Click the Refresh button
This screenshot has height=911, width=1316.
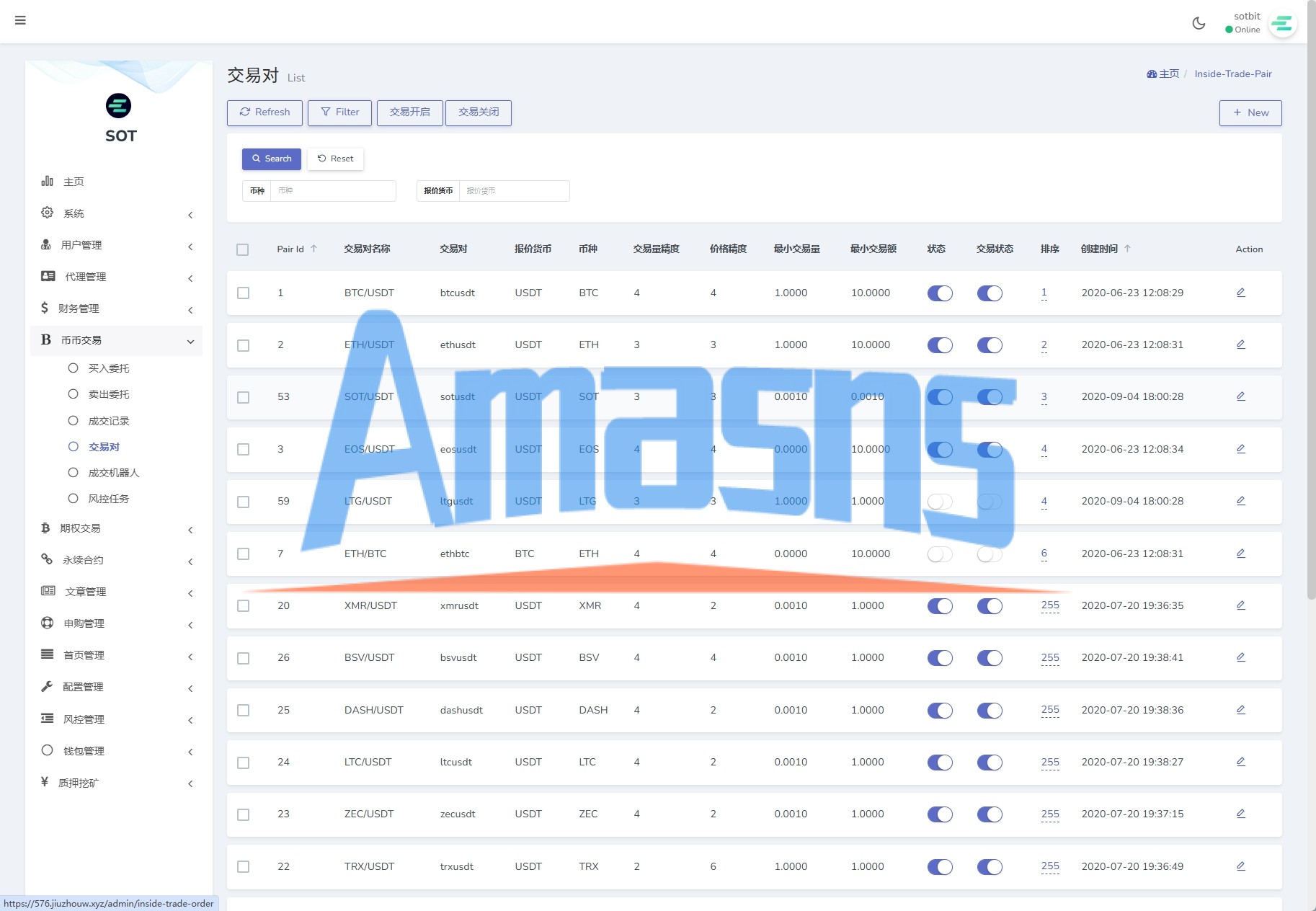tap(264, 112)
